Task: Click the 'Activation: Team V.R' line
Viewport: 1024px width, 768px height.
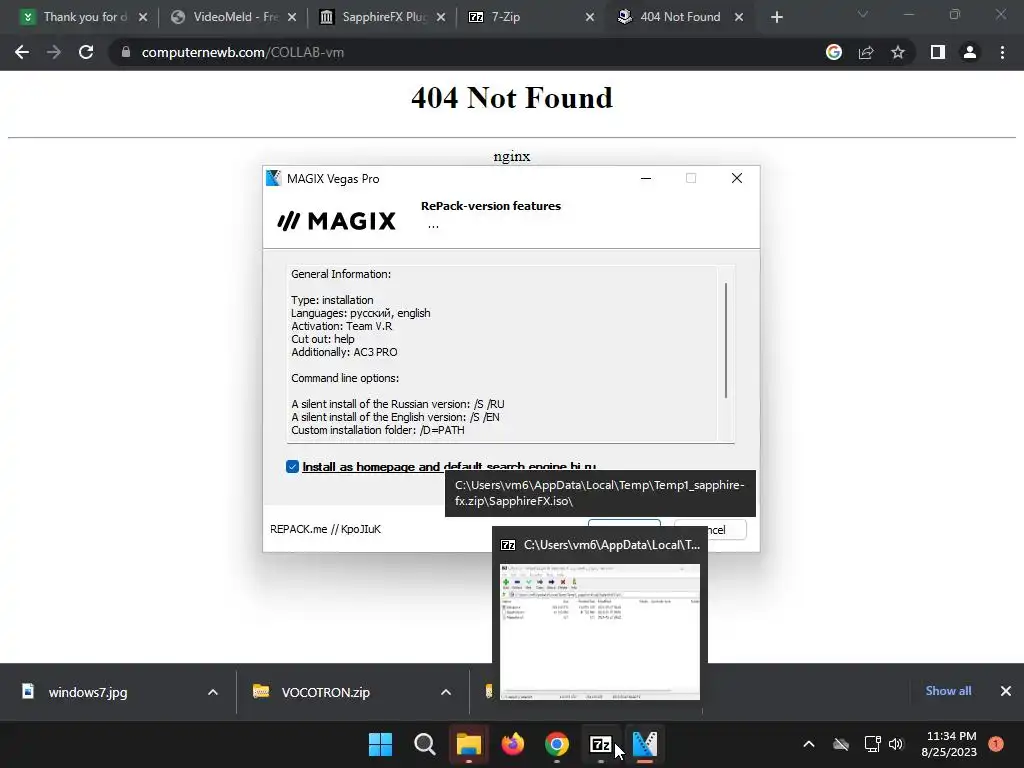Action: point(342,326)
